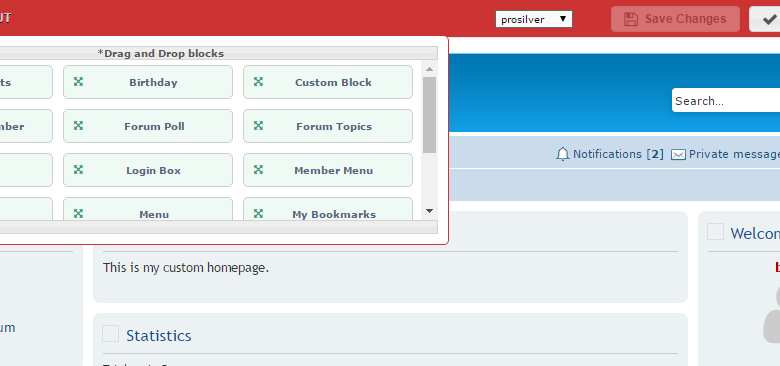Click the move icon on Forum Poll block
The width and height of the screenshot is (780, 366).
pyautogui.click(x=78, y=126)
